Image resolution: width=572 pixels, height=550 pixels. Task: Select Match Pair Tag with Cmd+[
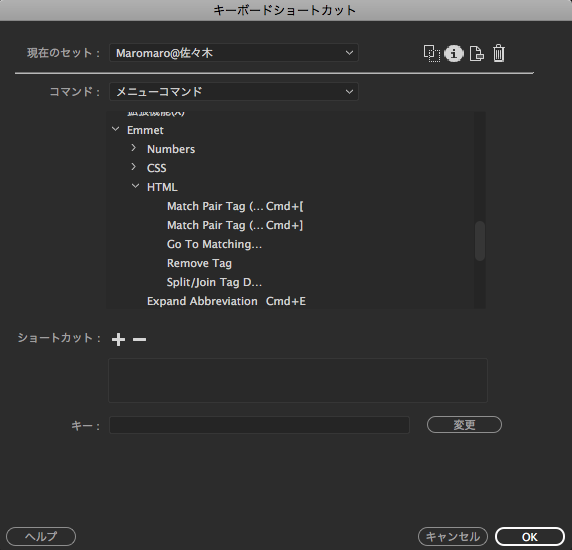tap(235, 206)
